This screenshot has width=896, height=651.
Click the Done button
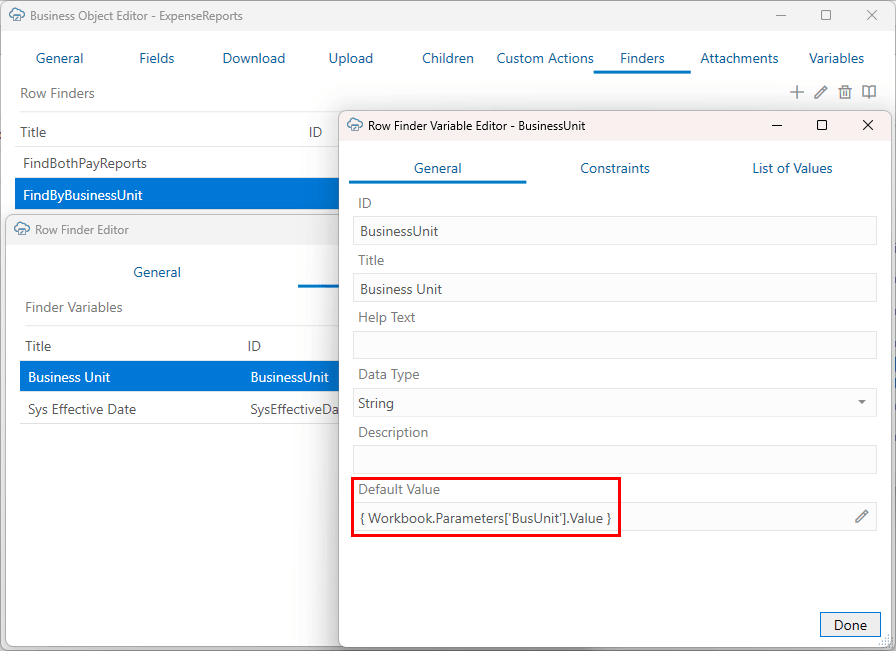pos(850,624)
